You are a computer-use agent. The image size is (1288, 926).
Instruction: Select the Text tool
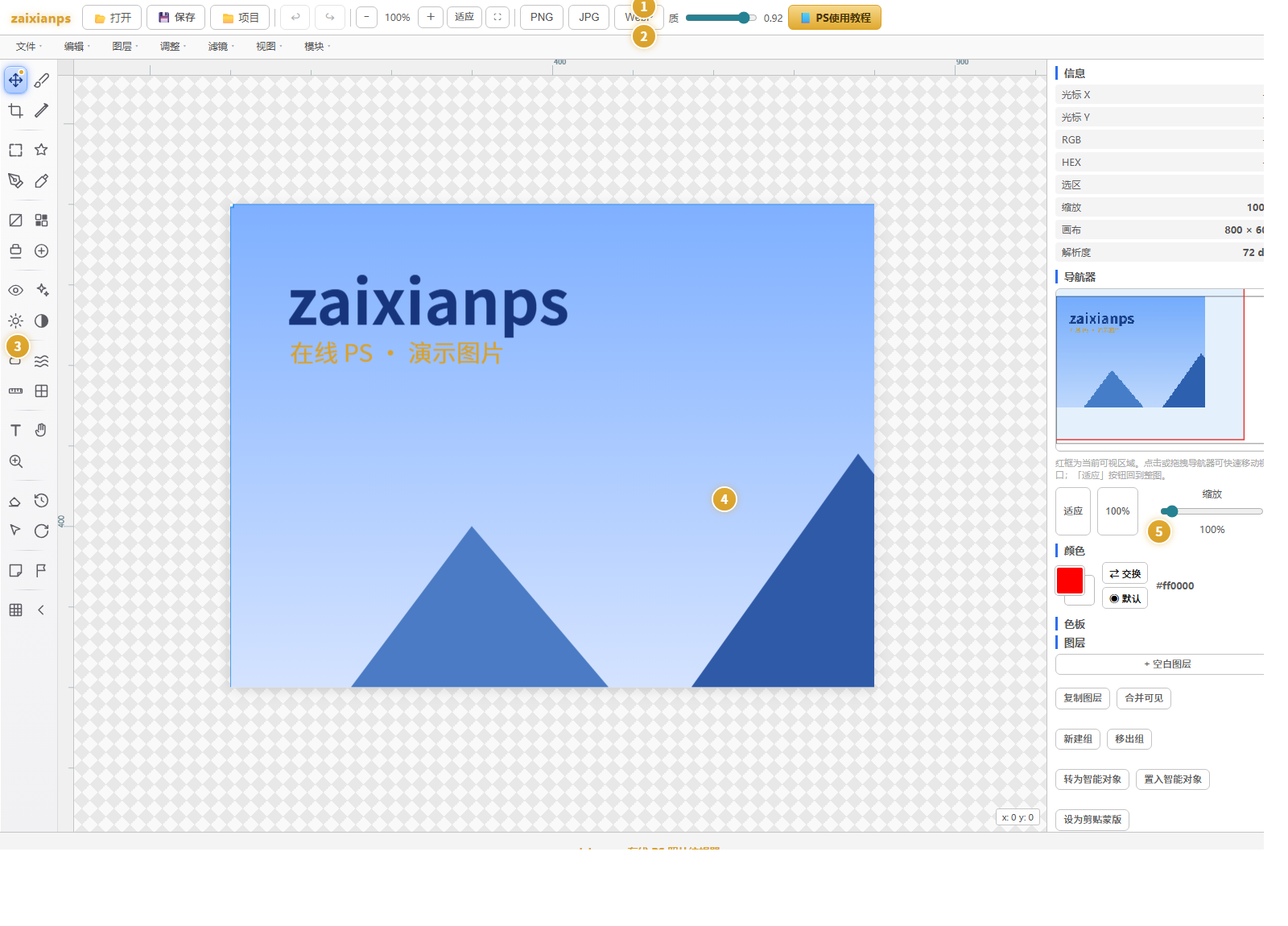point(15,430)
